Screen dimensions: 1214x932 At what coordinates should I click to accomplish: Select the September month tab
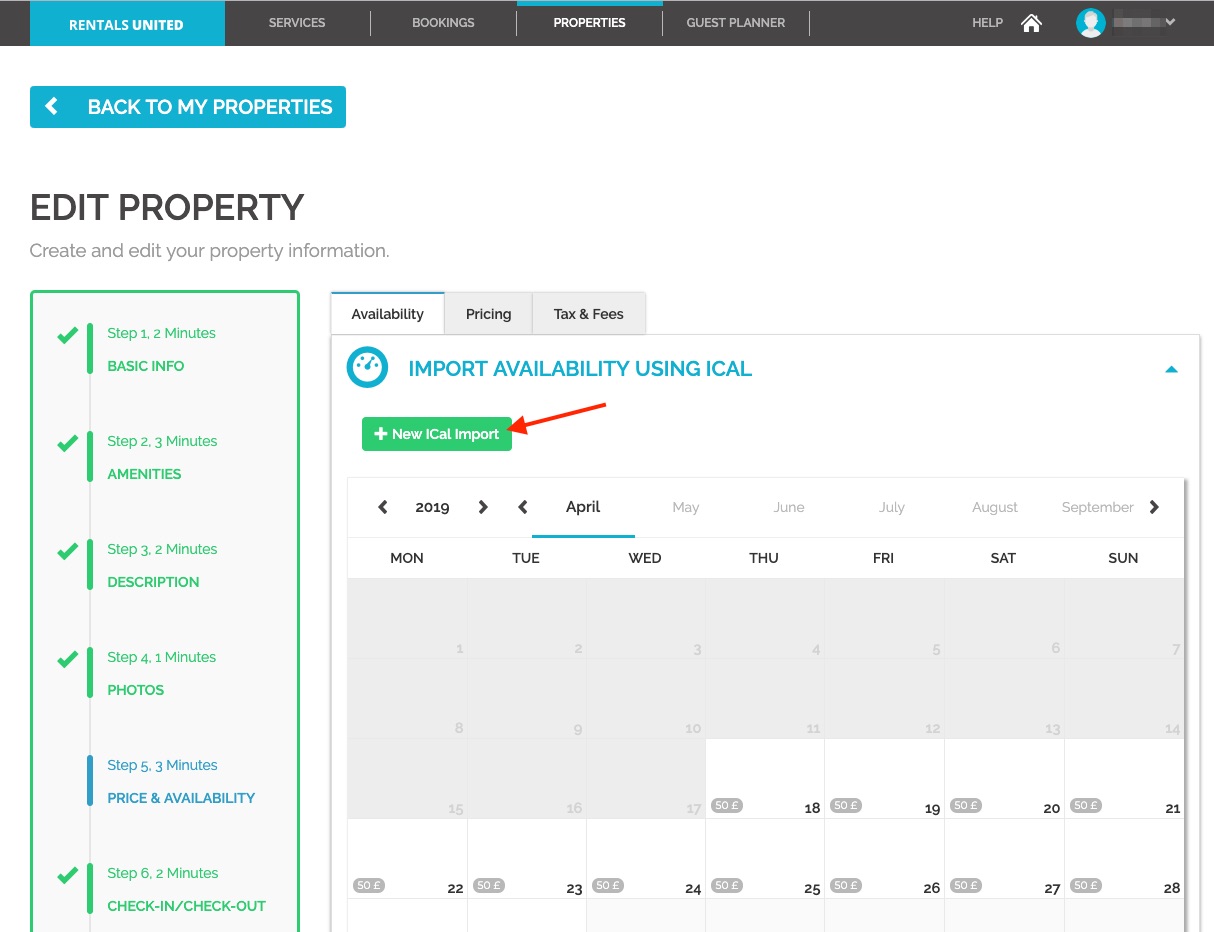[x=1097, y=507]
